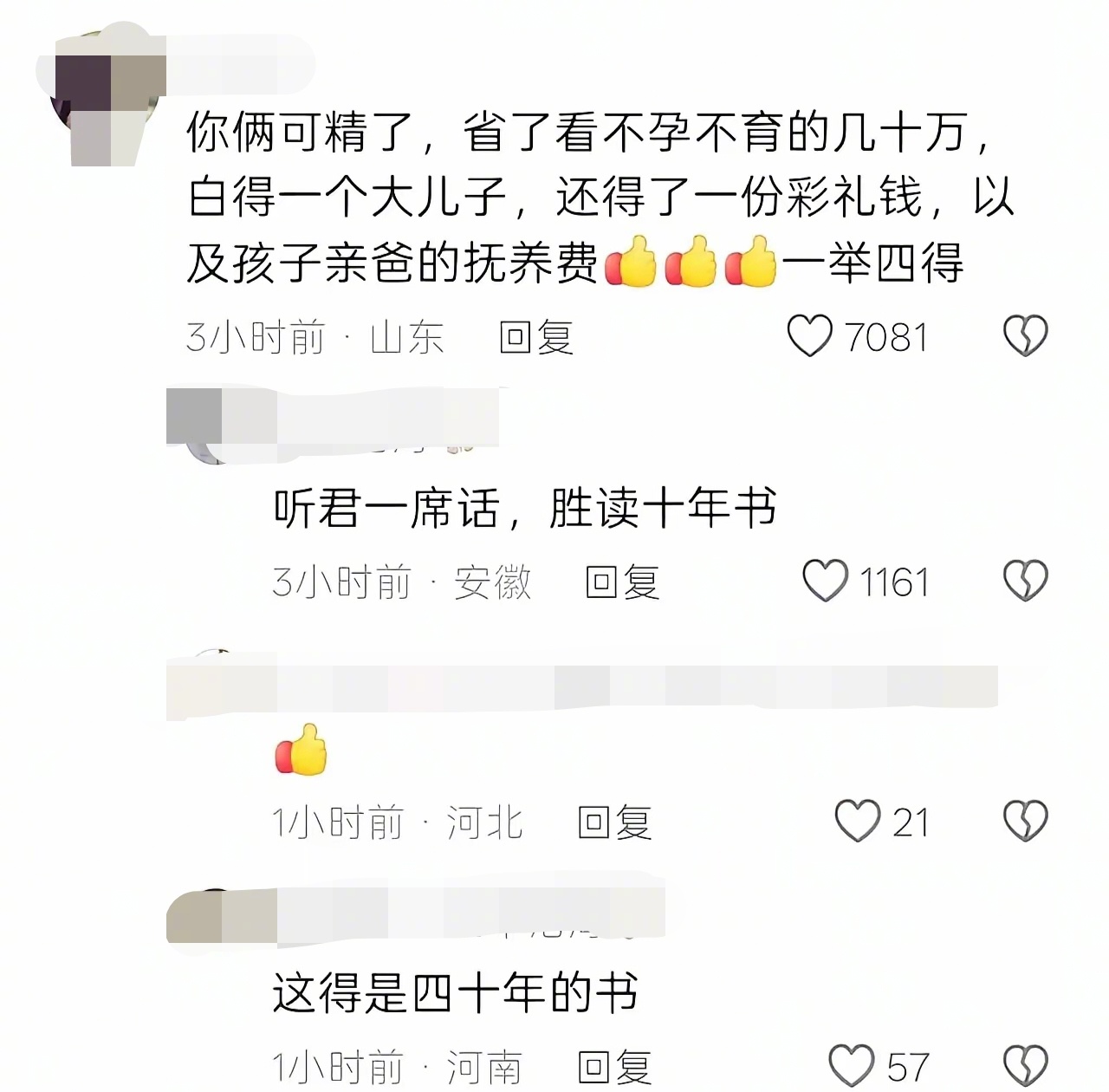Dislike the Hebei reply with broken heart
Screen dimensions: 1109x1092
[x=1026, y=821]
